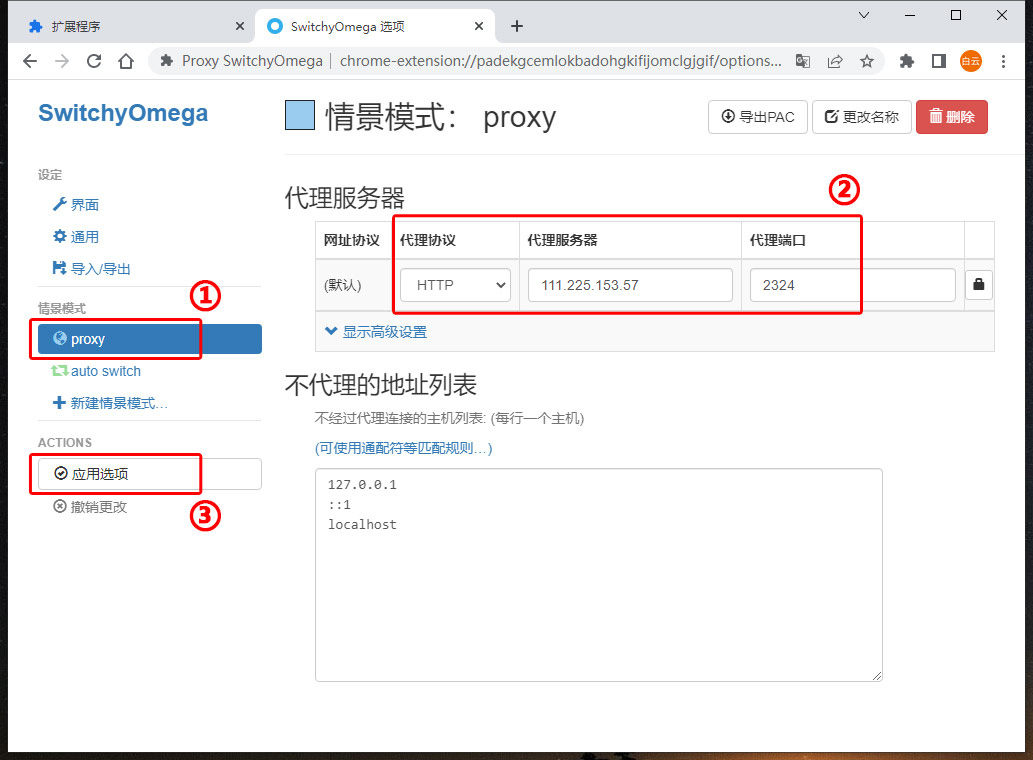
Task: Click 导出PAC export button
Action: [x=758, y=117]
